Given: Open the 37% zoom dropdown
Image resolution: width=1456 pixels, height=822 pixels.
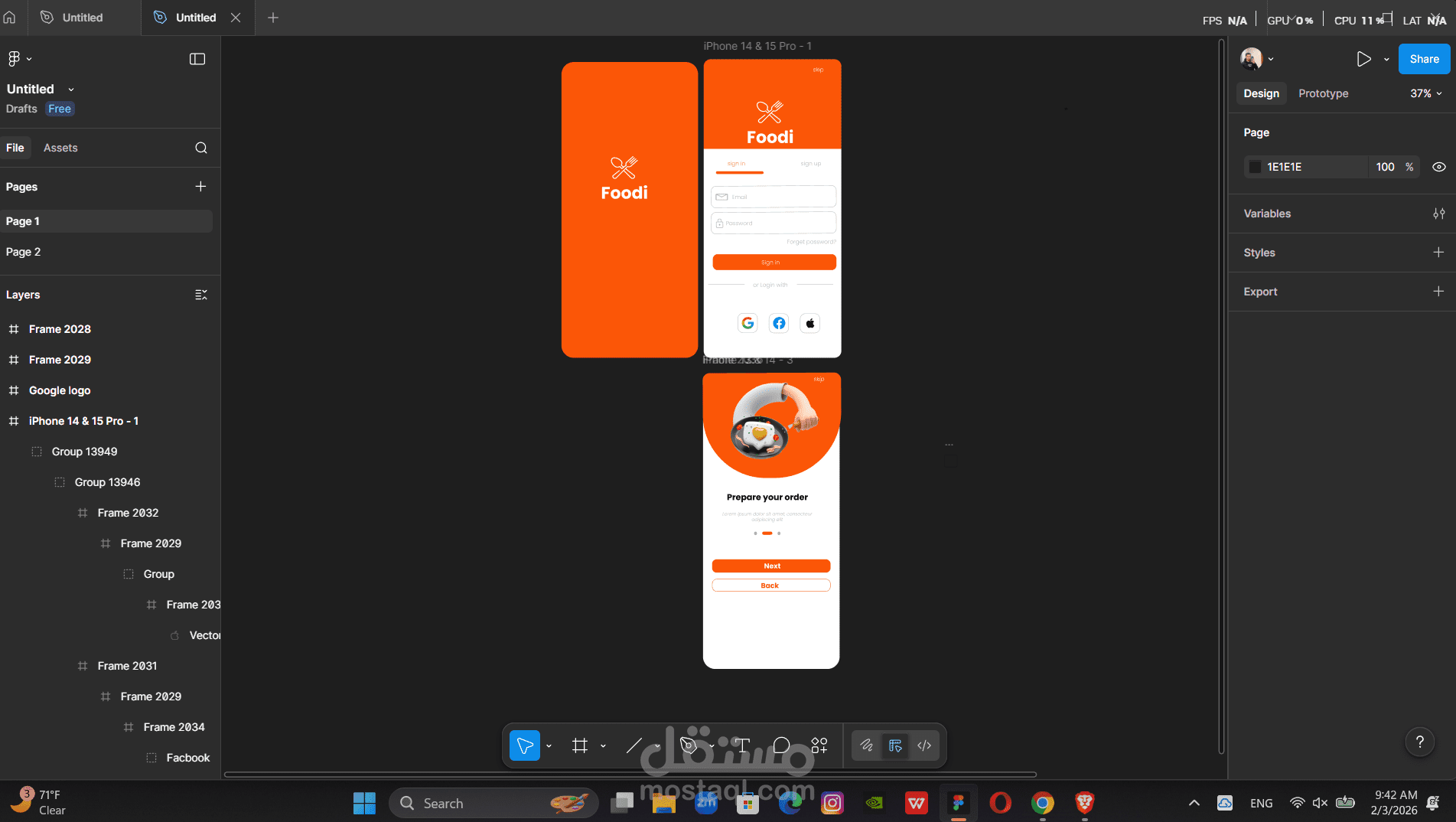Looking at the screenshot, I should 1426,93.
